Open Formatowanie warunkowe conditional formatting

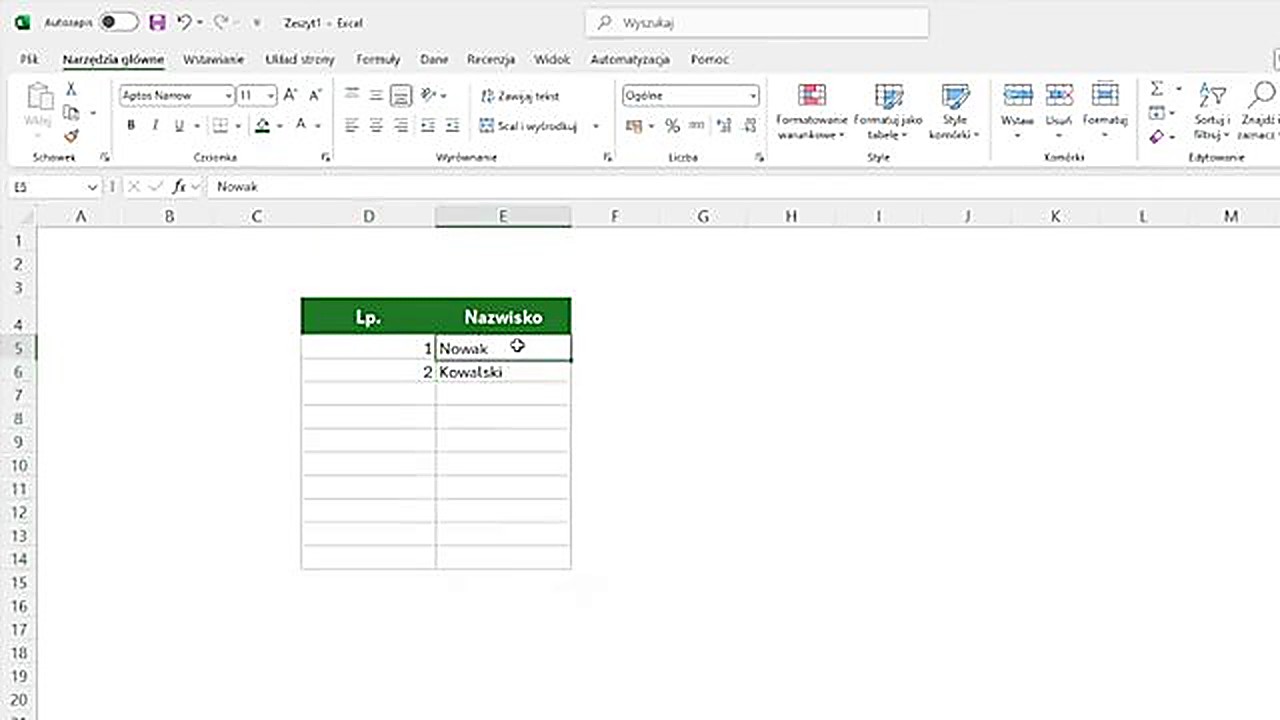[x=811, y=111]
